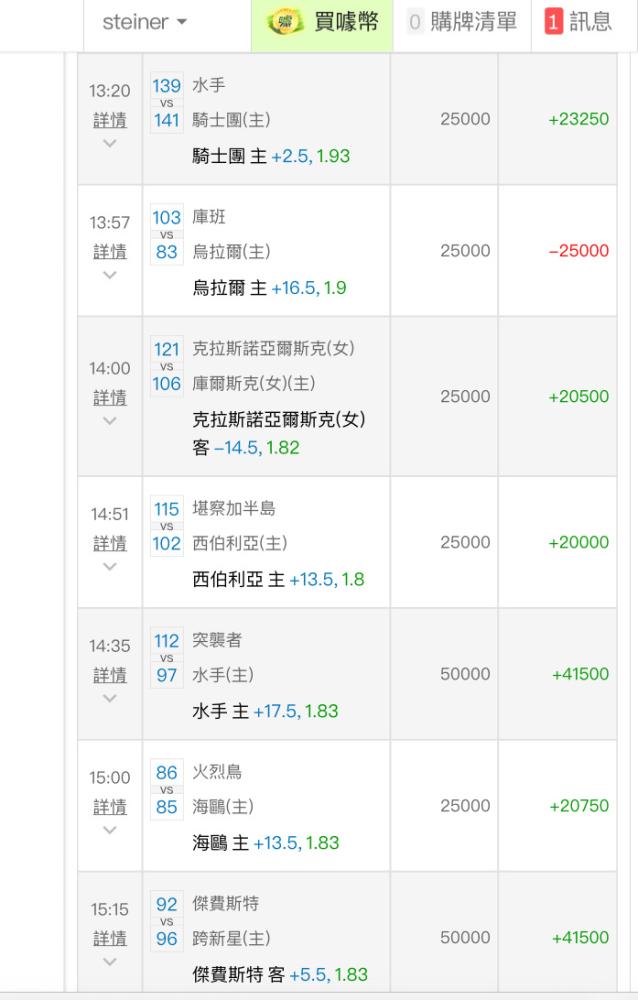This screenshot has width=638, height=1000.
Task: Open 詳情 for 15:00 海鷗 match
Action: pyautogui.click(x=110, y=807)
